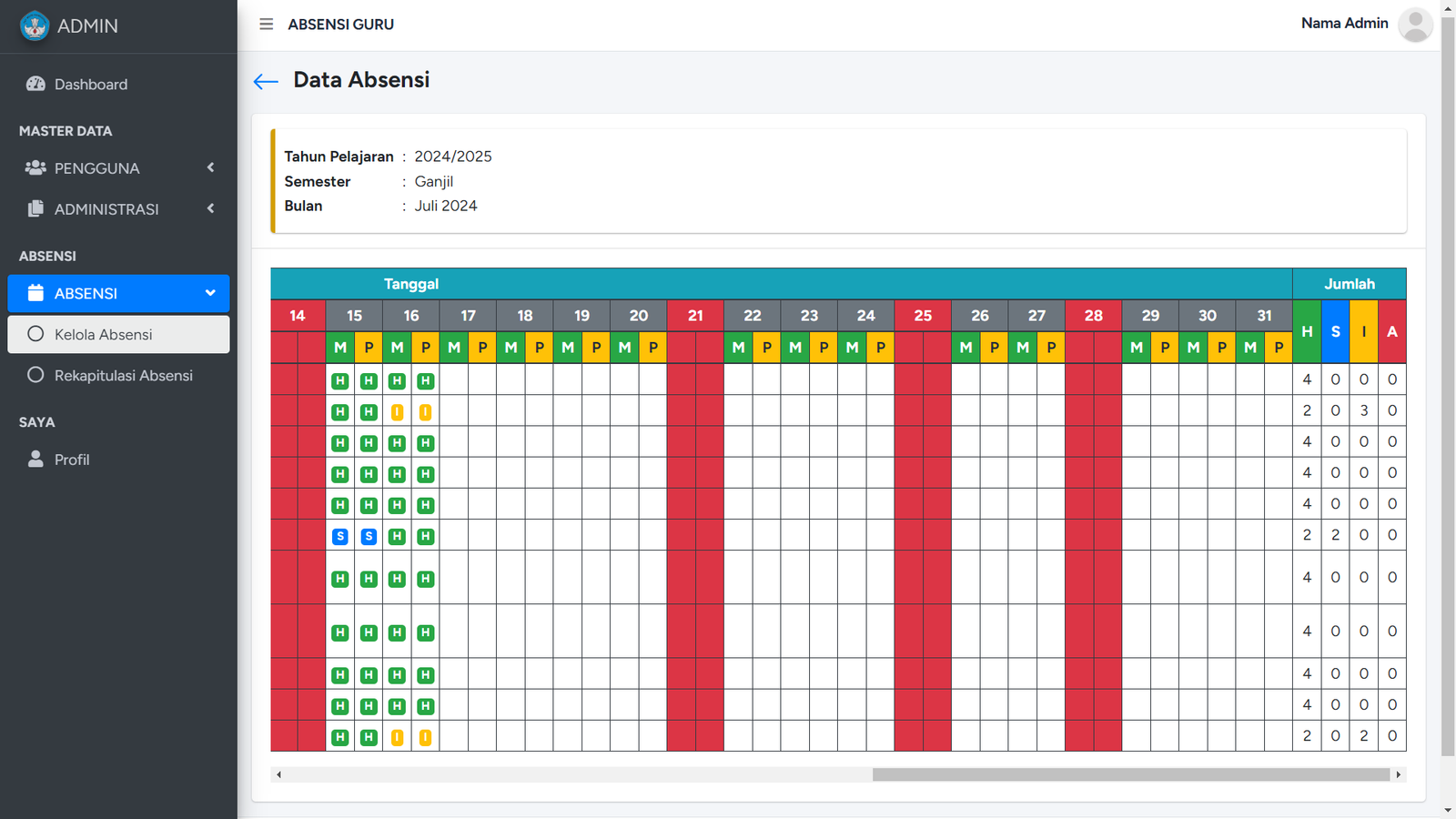Click the Nama Admin username text

pyautogui.click(x=1344, y=24)
